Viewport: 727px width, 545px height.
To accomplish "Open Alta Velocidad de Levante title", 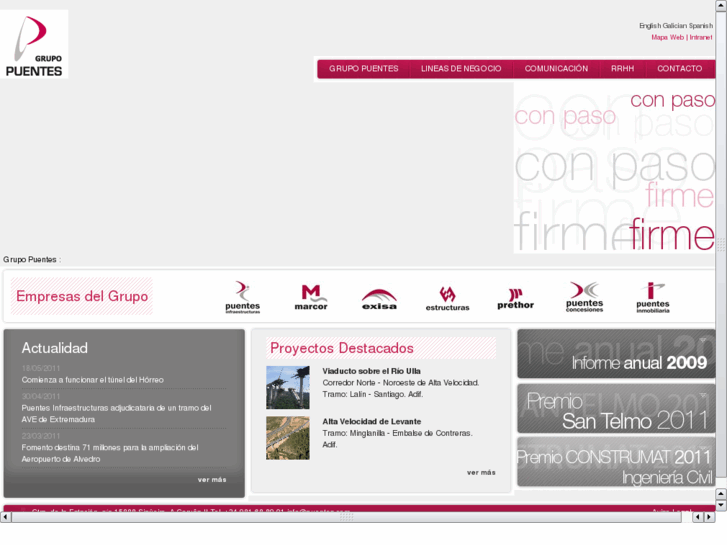I will (372, 422).
